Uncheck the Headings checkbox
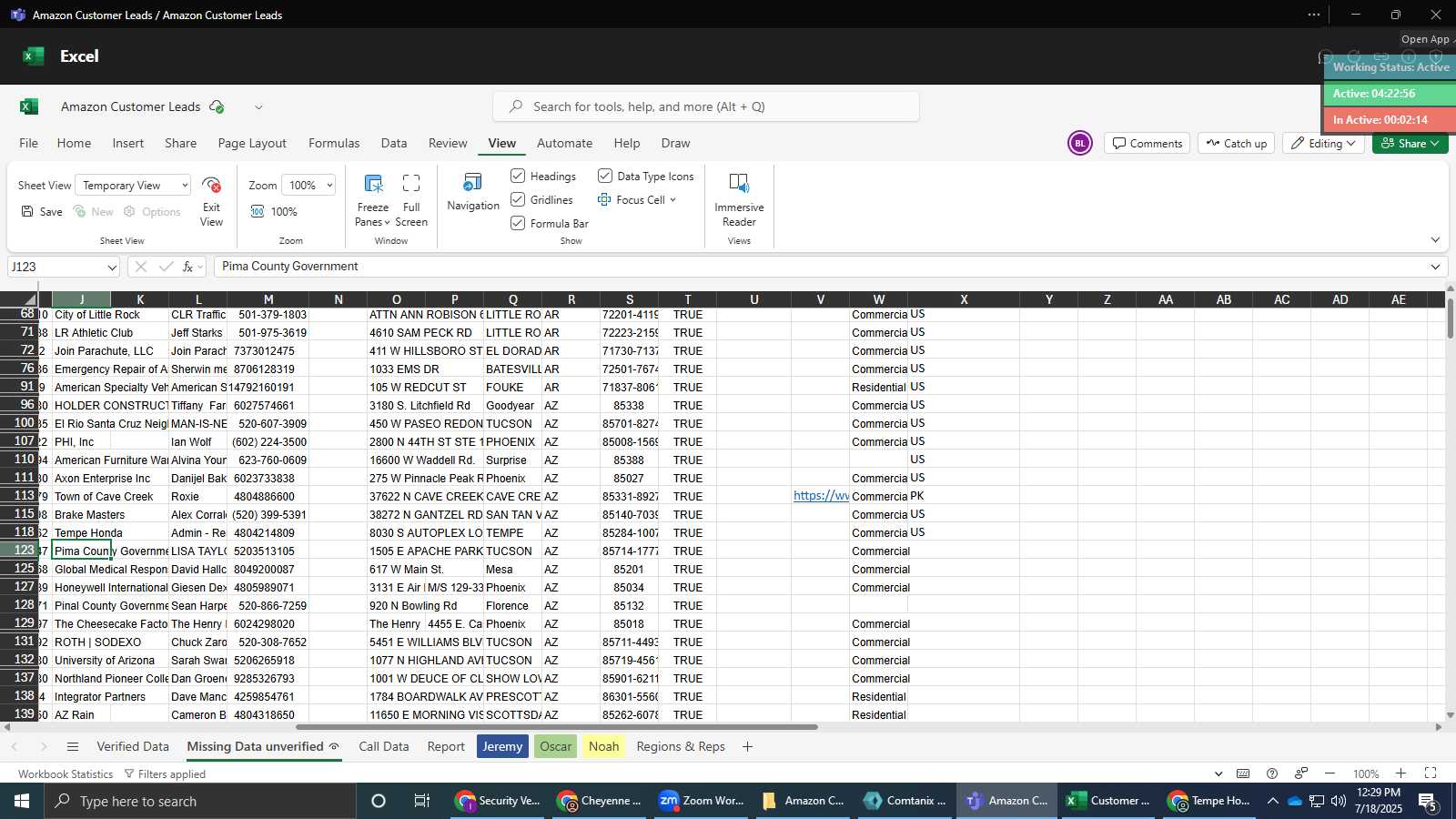Viewport: 1456px width, 819px height. 518,176
